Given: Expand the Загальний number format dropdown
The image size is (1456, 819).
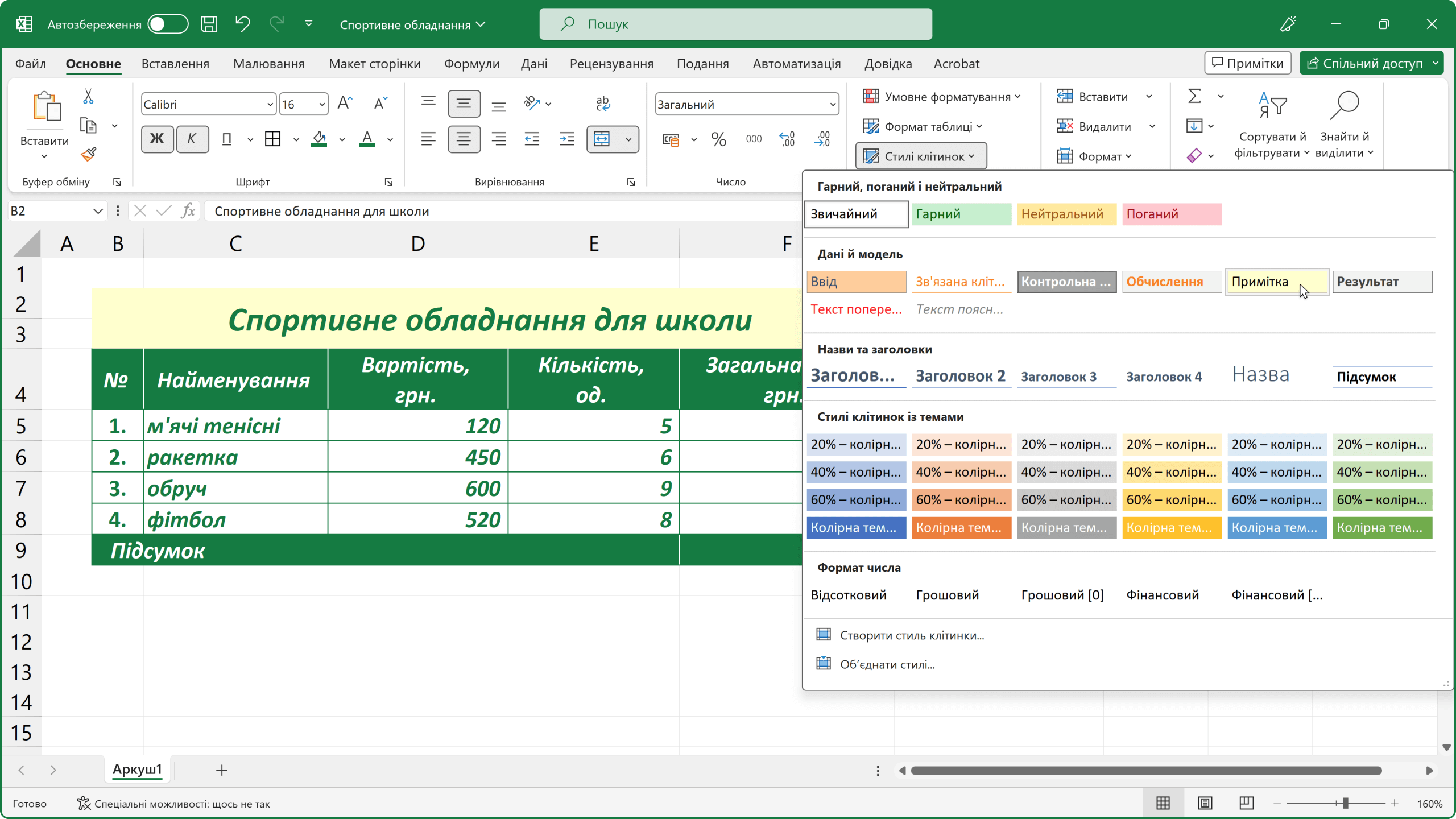Looking at the screenshot, I should tap(832, 105).
